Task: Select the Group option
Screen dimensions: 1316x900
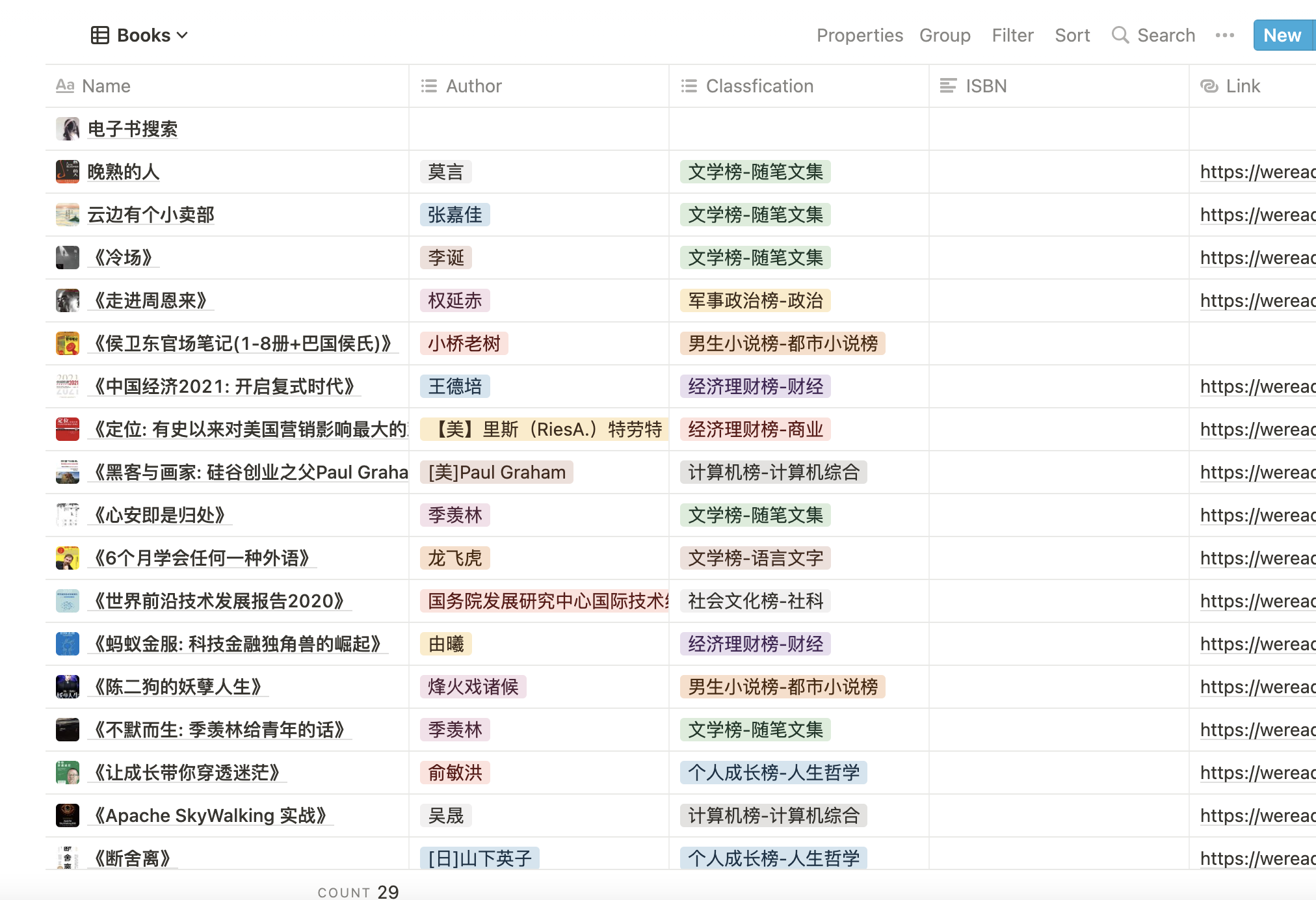Action: 945,35
